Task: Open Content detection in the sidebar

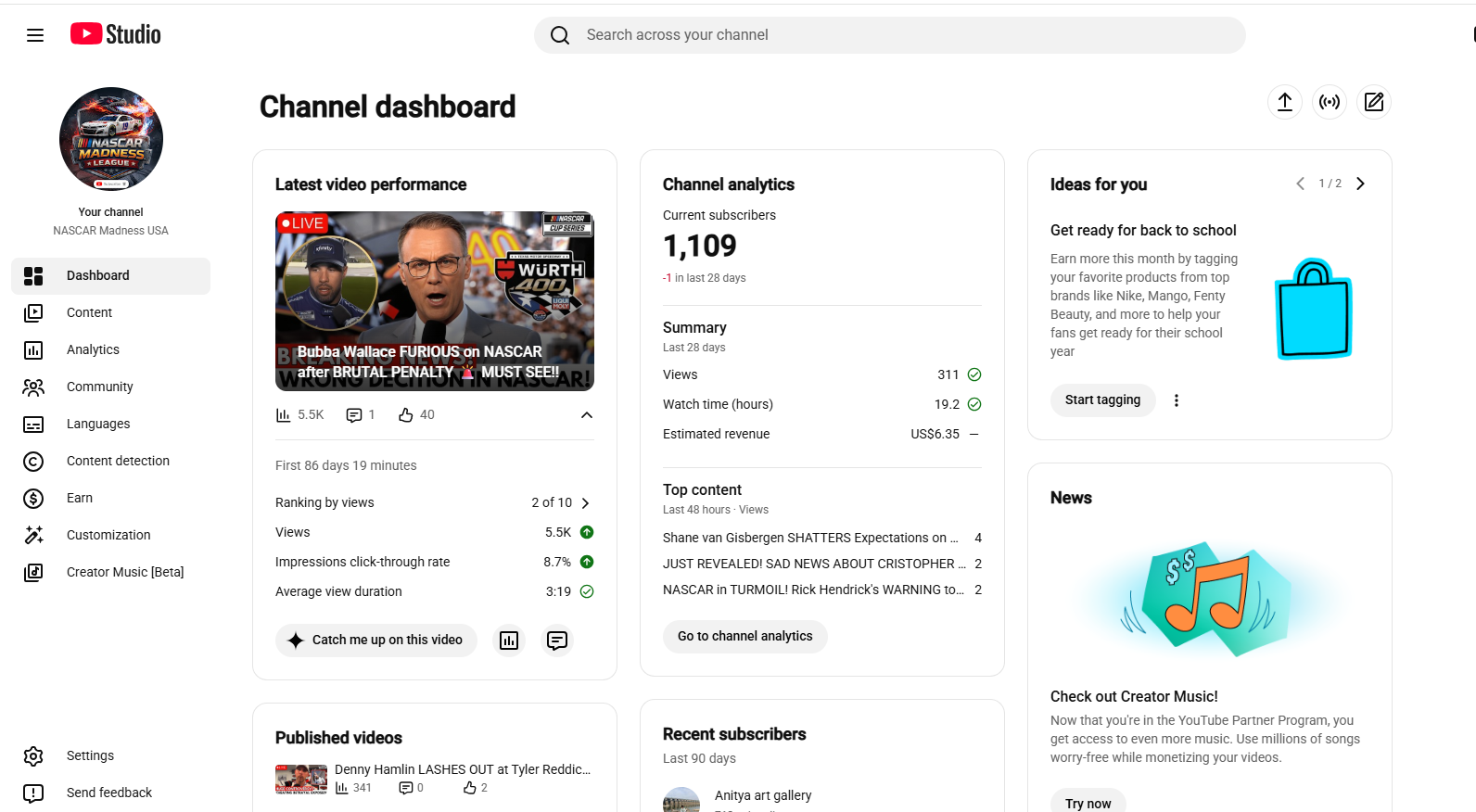Action: tap(111, 462)
